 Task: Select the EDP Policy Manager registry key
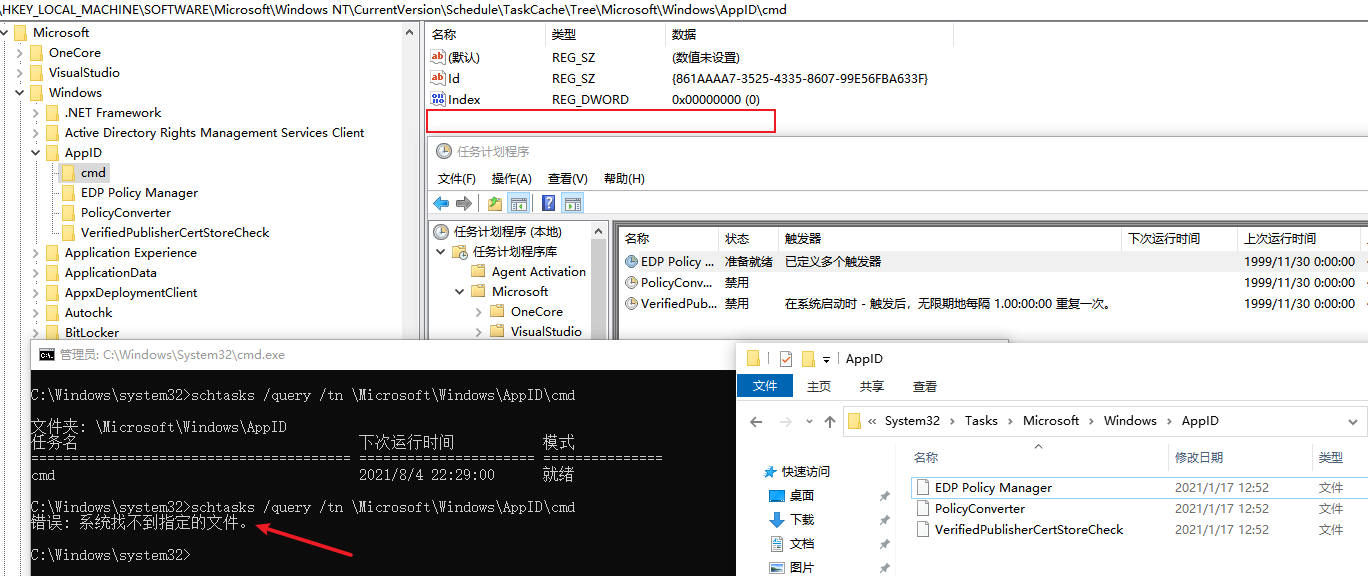click(x=139, y=193)
